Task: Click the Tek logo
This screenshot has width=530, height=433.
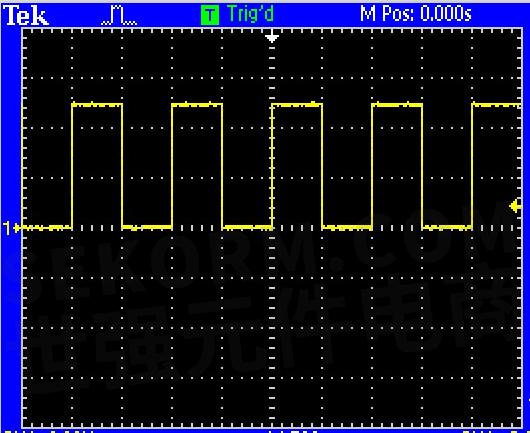Action: tap(27, 16)
